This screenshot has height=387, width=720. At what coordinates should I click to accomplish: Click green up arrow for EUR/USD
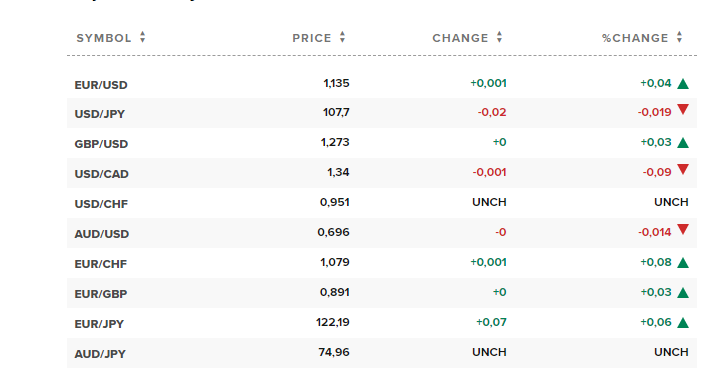[x=683, y=84]
